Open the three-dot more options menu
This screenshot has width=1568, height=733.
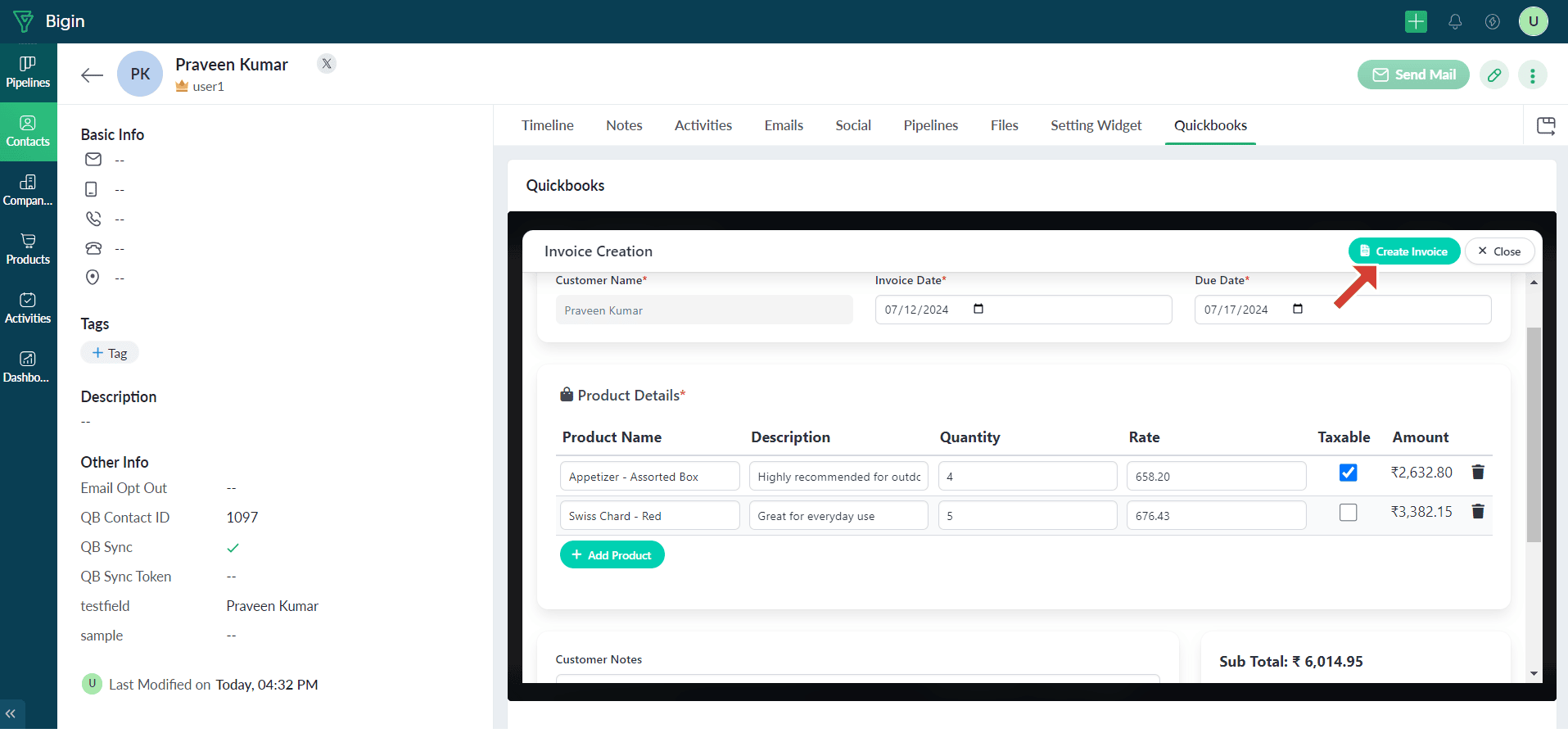1533,75
